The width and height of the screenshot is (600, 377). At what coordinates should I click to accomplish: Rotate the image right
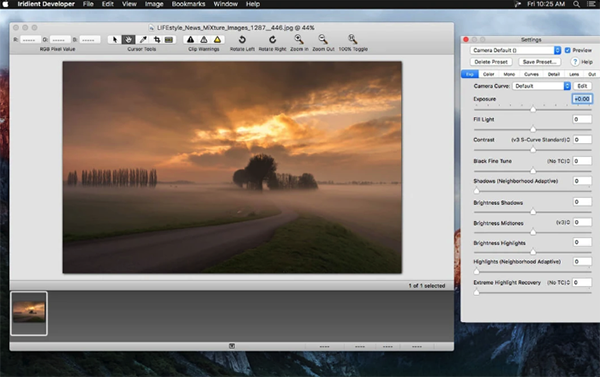[272, 39]
